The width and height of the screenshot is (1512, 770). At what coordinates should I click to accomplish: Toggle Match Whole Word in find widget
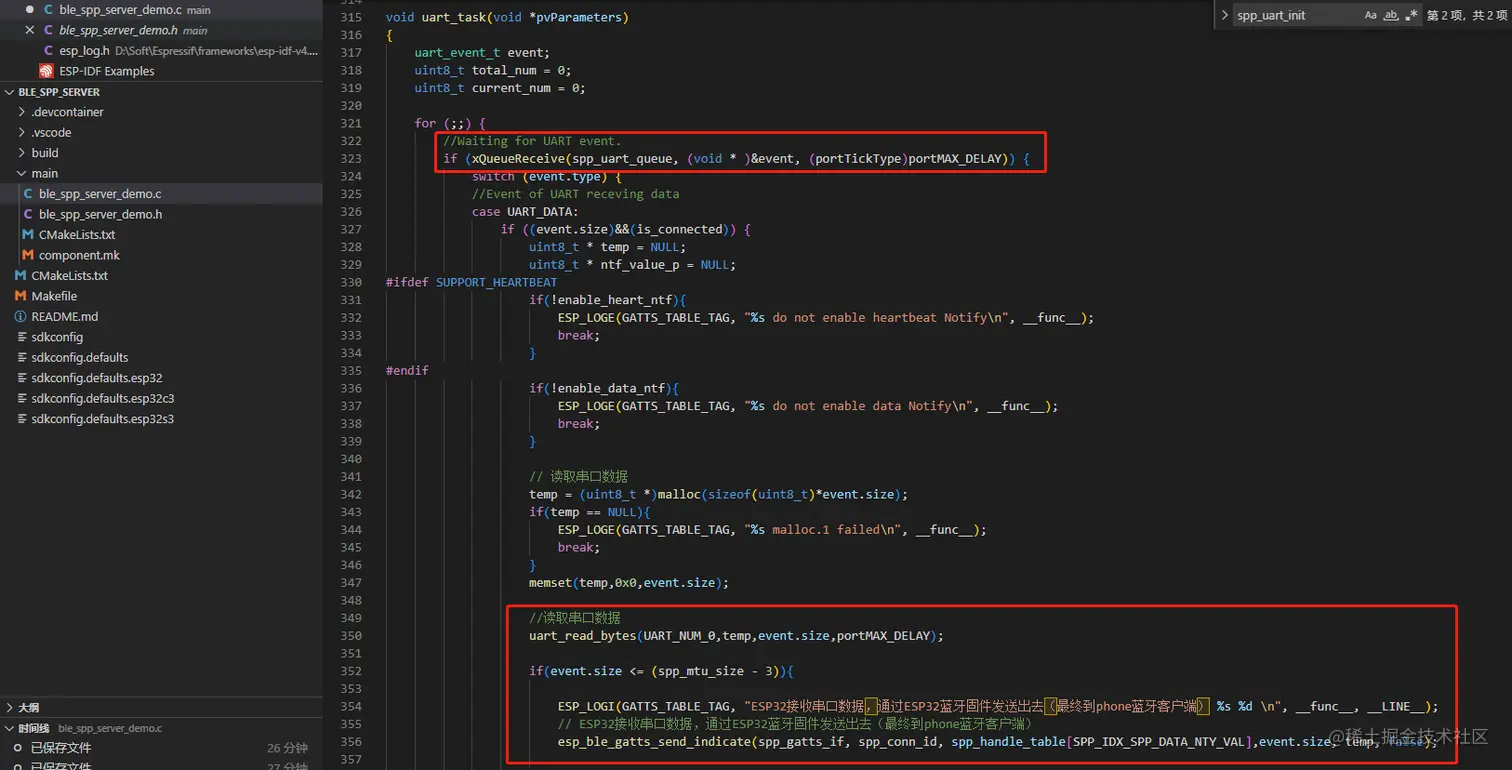[1391, 15]
